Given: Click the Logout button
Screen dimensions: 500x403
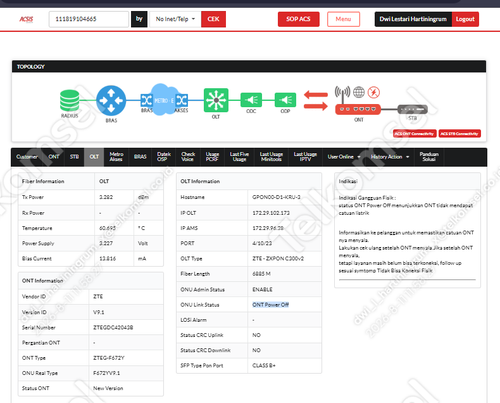Looking at the screenshot, I should [465, 19].
